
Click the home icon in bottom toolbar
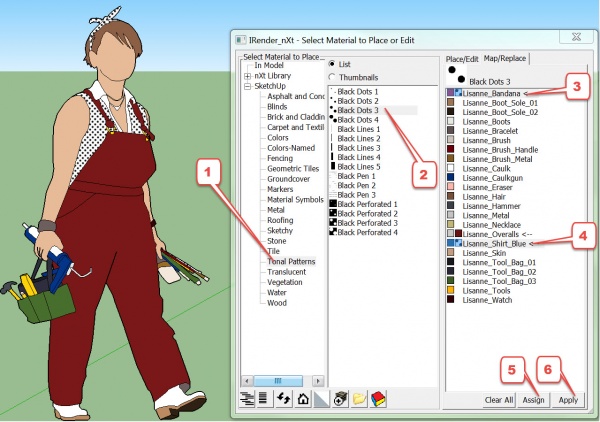(x=302, y=400)
